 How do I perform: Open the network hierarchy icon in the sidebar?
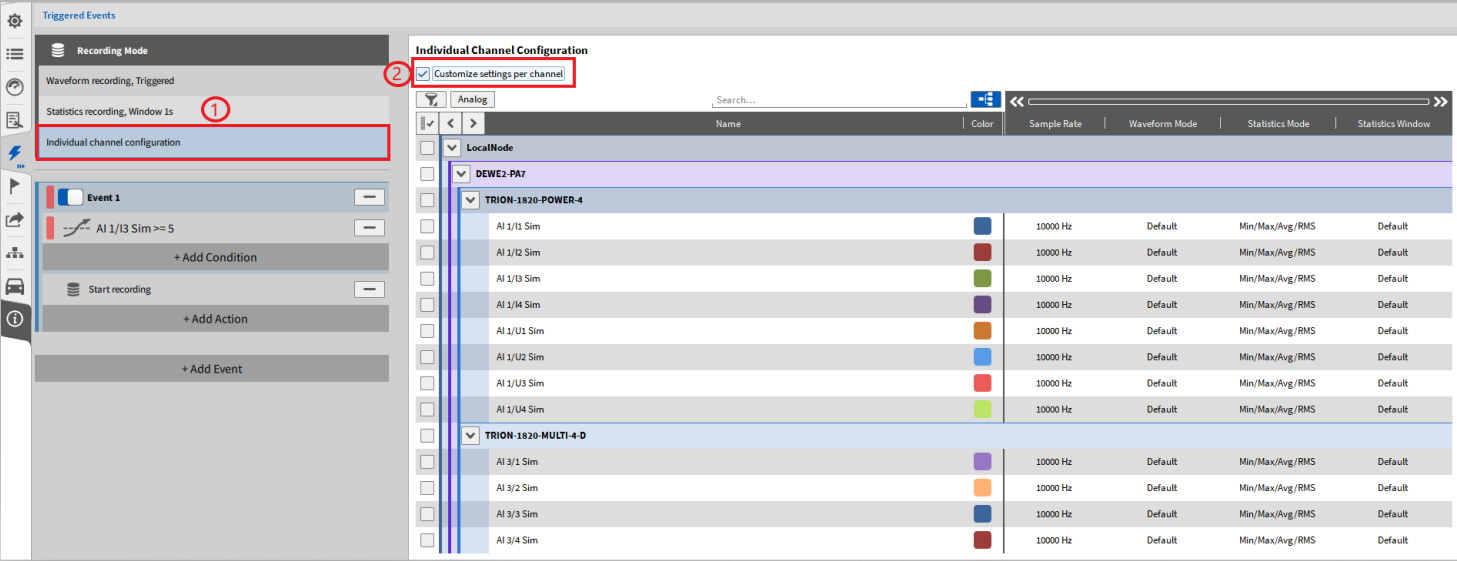click(x=15, y=253)
